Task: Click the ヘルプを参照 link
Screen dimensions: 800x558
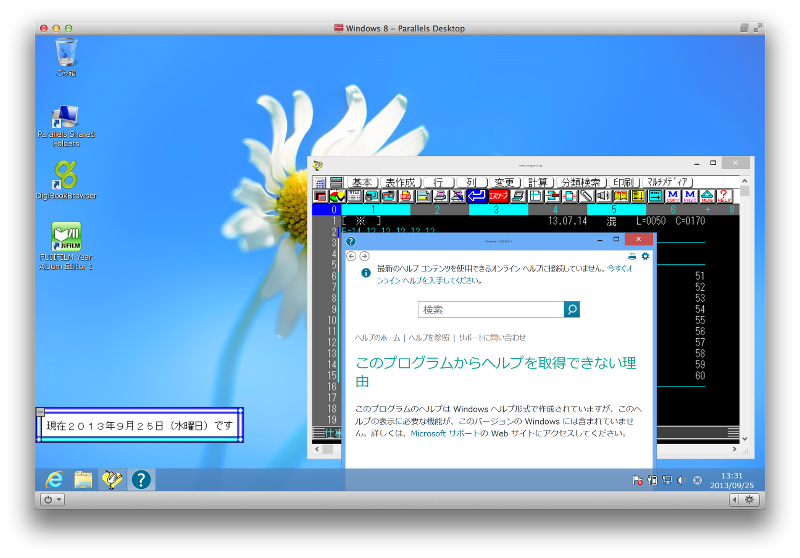Action: (x=429, y=338)
